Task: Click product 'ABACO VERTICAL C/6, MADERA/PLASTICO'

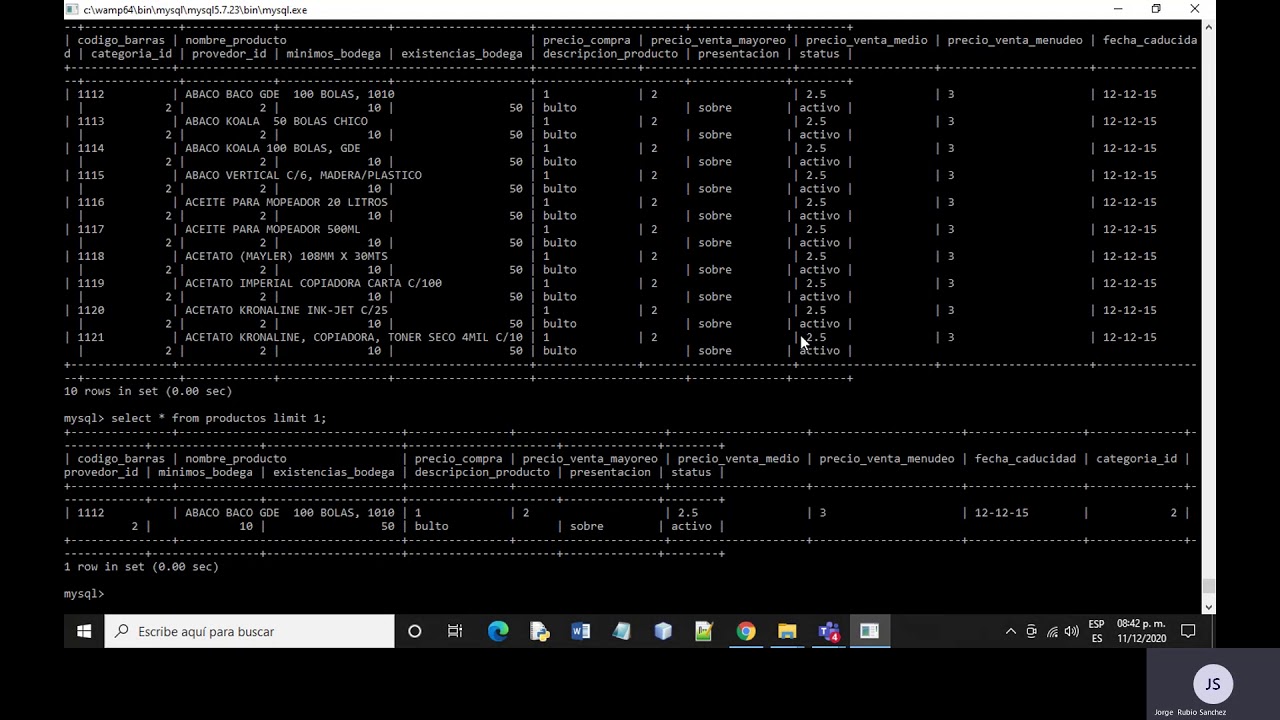Action: (303, 175)
